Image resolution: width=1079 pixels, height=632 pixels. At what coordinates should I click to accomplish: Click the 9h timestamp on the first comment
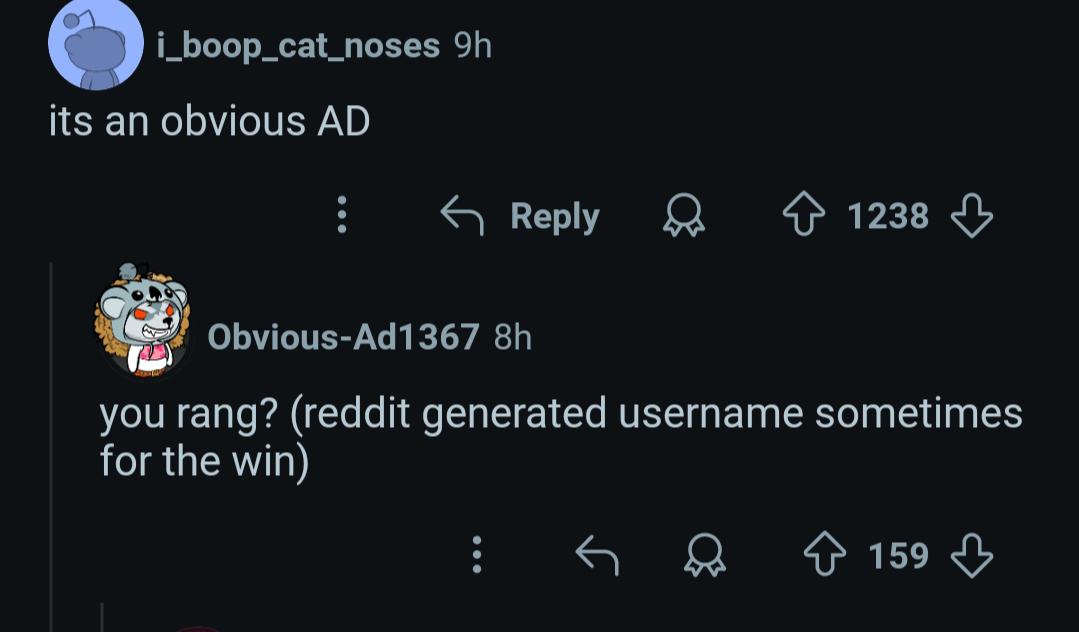click(x=473, y=46)
